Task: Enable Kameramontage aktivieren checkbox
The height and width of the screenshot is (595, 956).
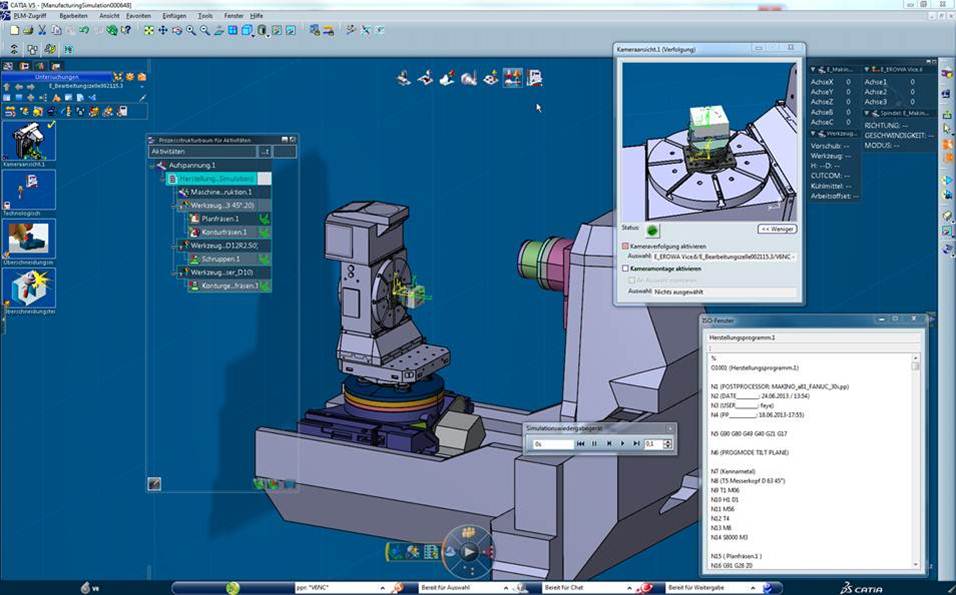Action: (626, 268)
